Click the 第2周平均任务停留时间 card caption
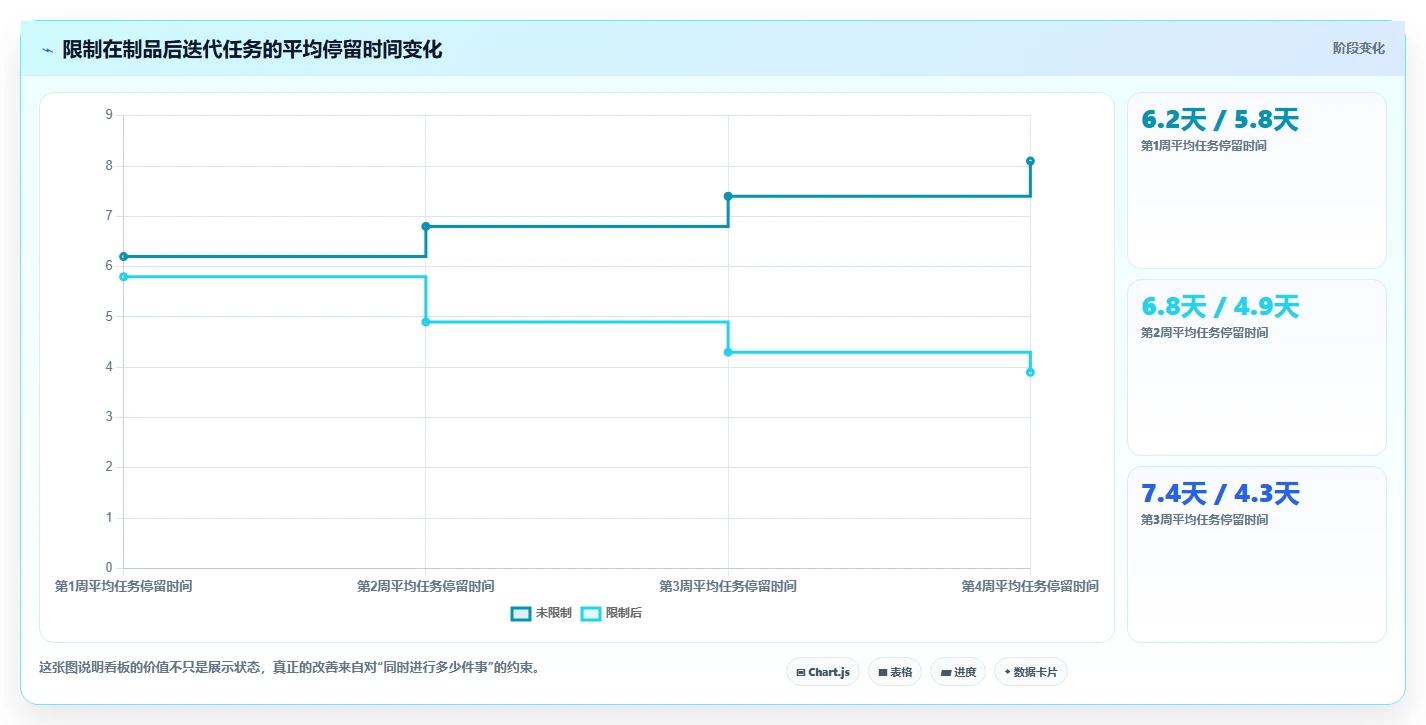1426x725 pixels. tap(1204, 333)
